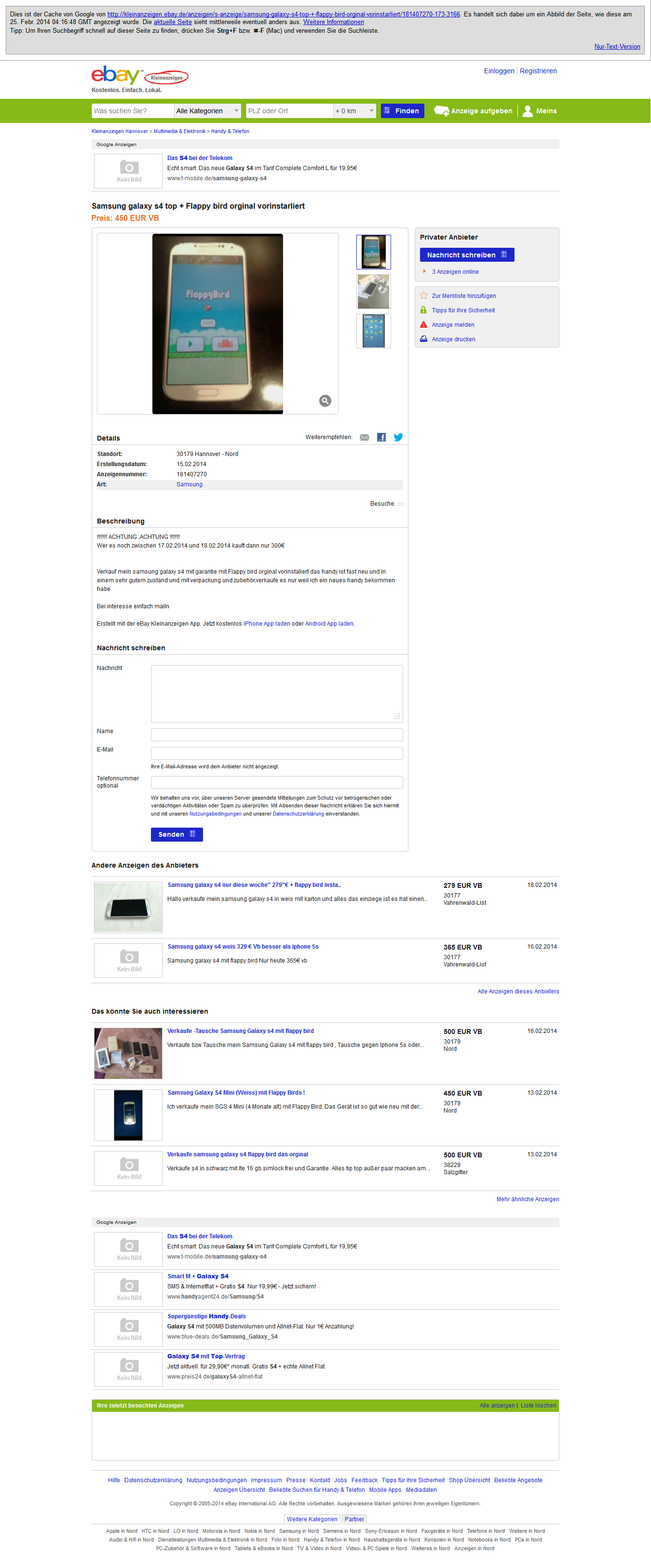The height and width of the screenshot is (1568, 651).
Task: Click the Finden search button
Action: pos(403,111)
